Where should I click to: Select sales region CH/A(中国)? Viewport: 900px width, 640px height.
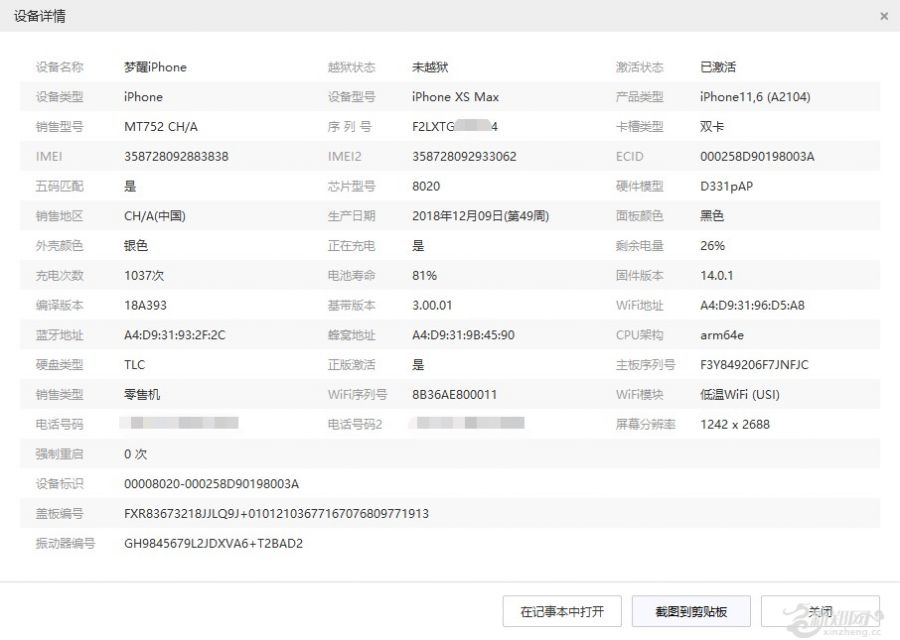pos(155,216)
